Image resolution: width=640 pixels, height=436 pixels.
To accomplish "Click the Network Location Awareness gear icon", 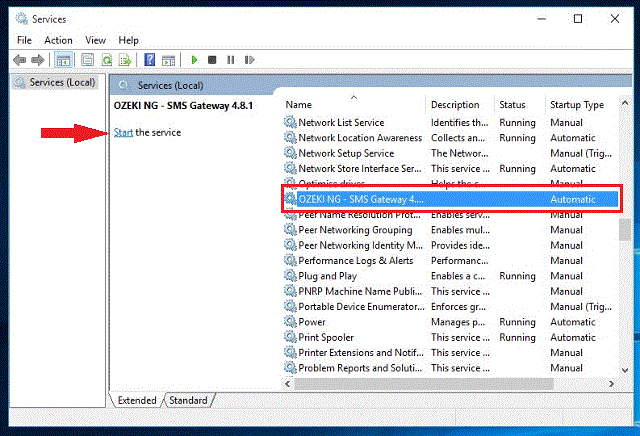I will tap(290, 138).
